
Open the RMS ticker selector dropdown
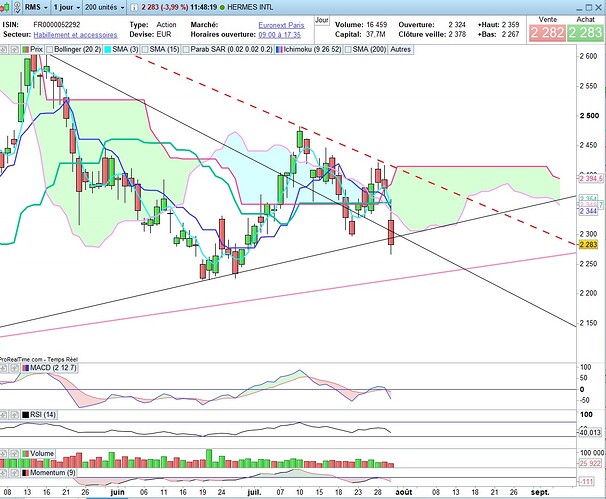pyautogui.click(x=20, y=6)
